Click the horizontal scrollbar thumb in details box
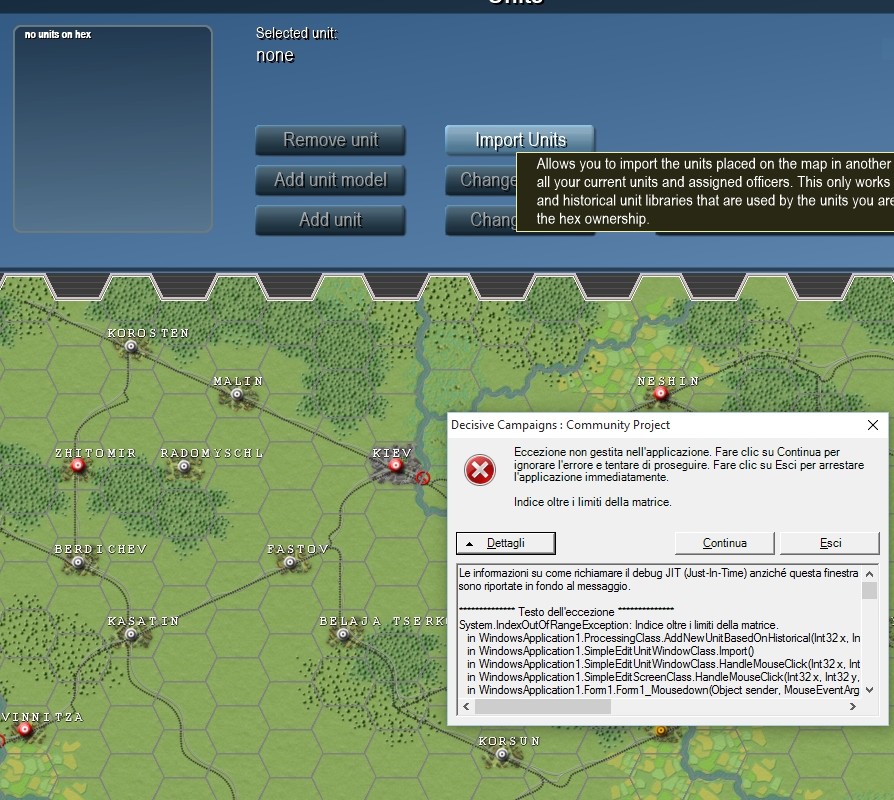 click(x=542, y=706)
